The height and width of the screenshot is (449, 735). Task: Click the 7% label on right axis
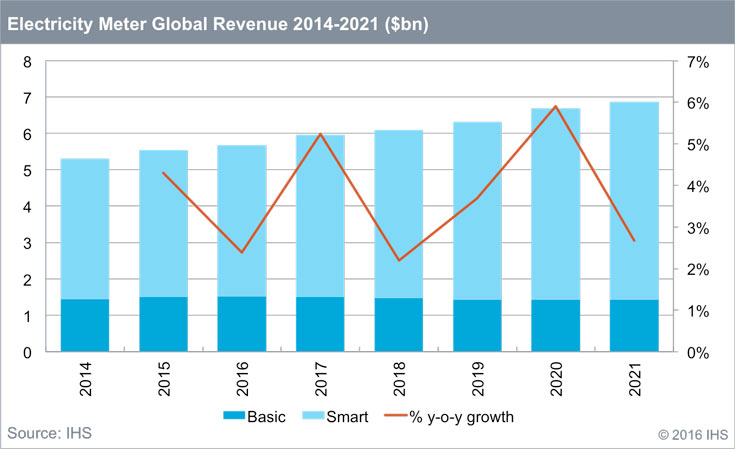click(698, 62)
